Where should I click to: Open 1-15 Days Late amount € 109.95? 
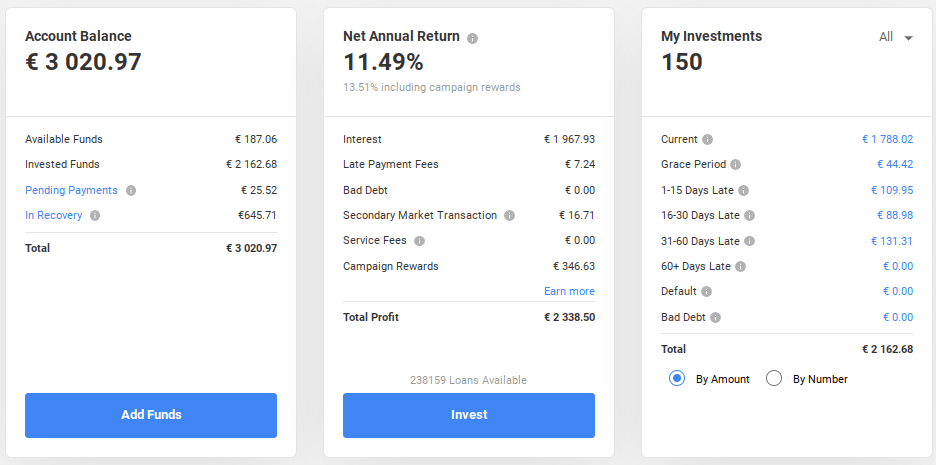[x=892, y=190]
